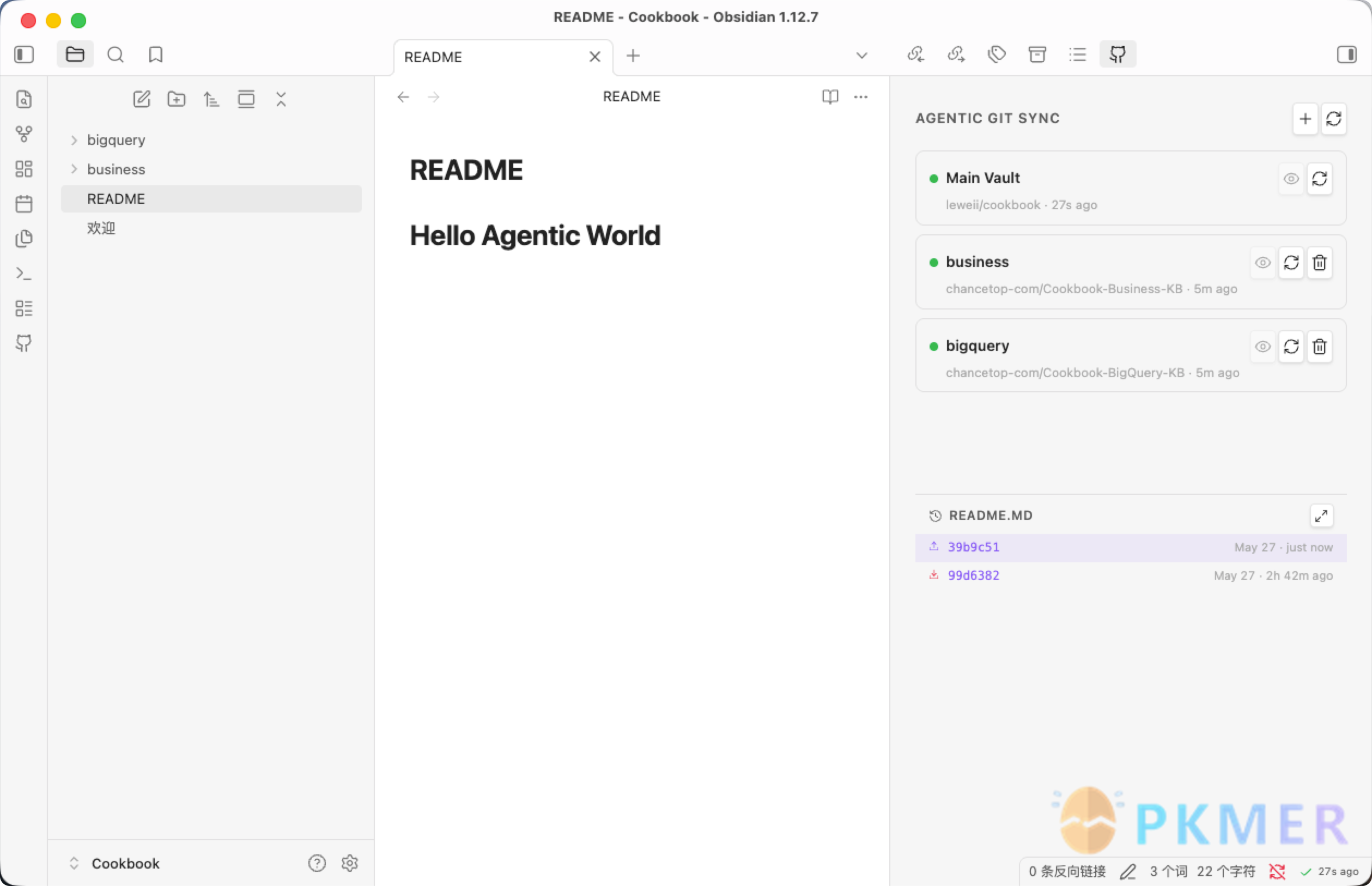Open the tags pane
Viewport: 1372px width, 886px height.
(997, 54)
